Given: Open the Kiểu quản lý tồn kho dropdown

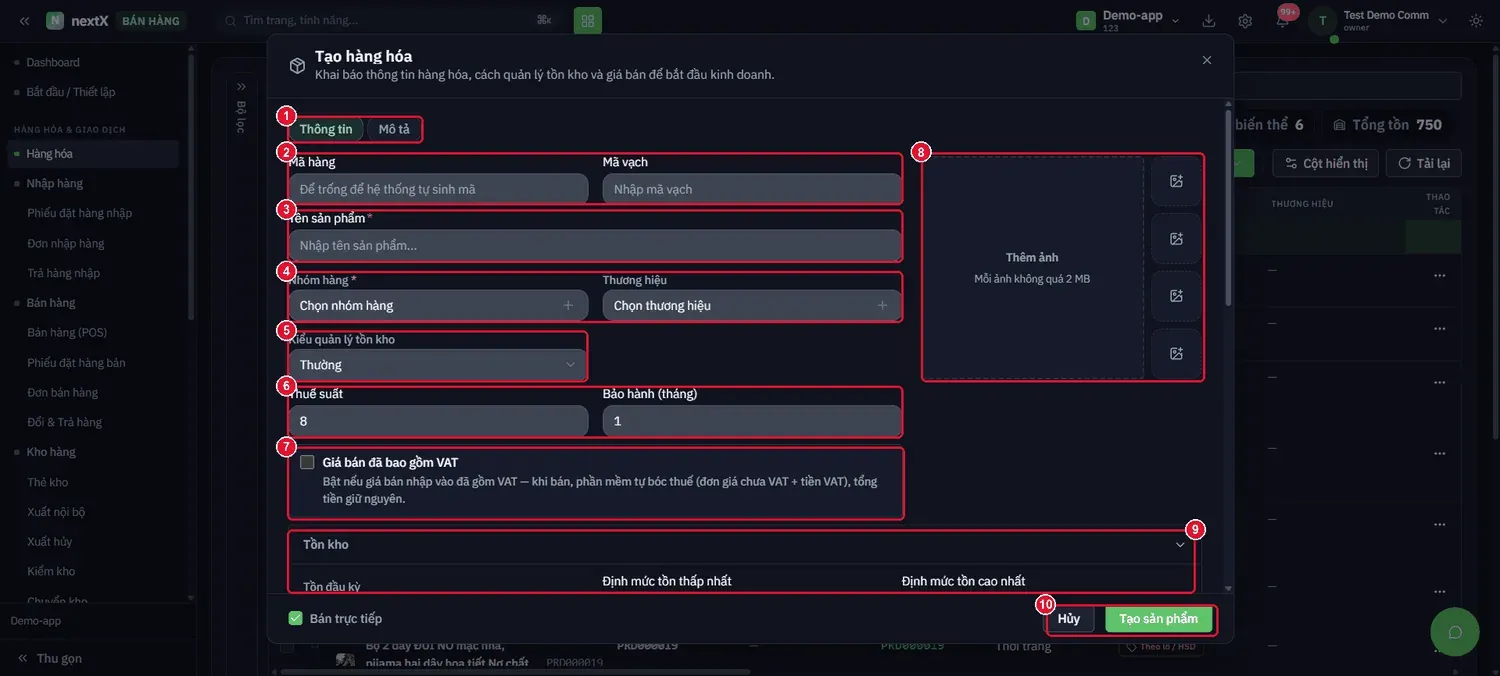Looking at the screenshot, I should (x=438, y=365).
